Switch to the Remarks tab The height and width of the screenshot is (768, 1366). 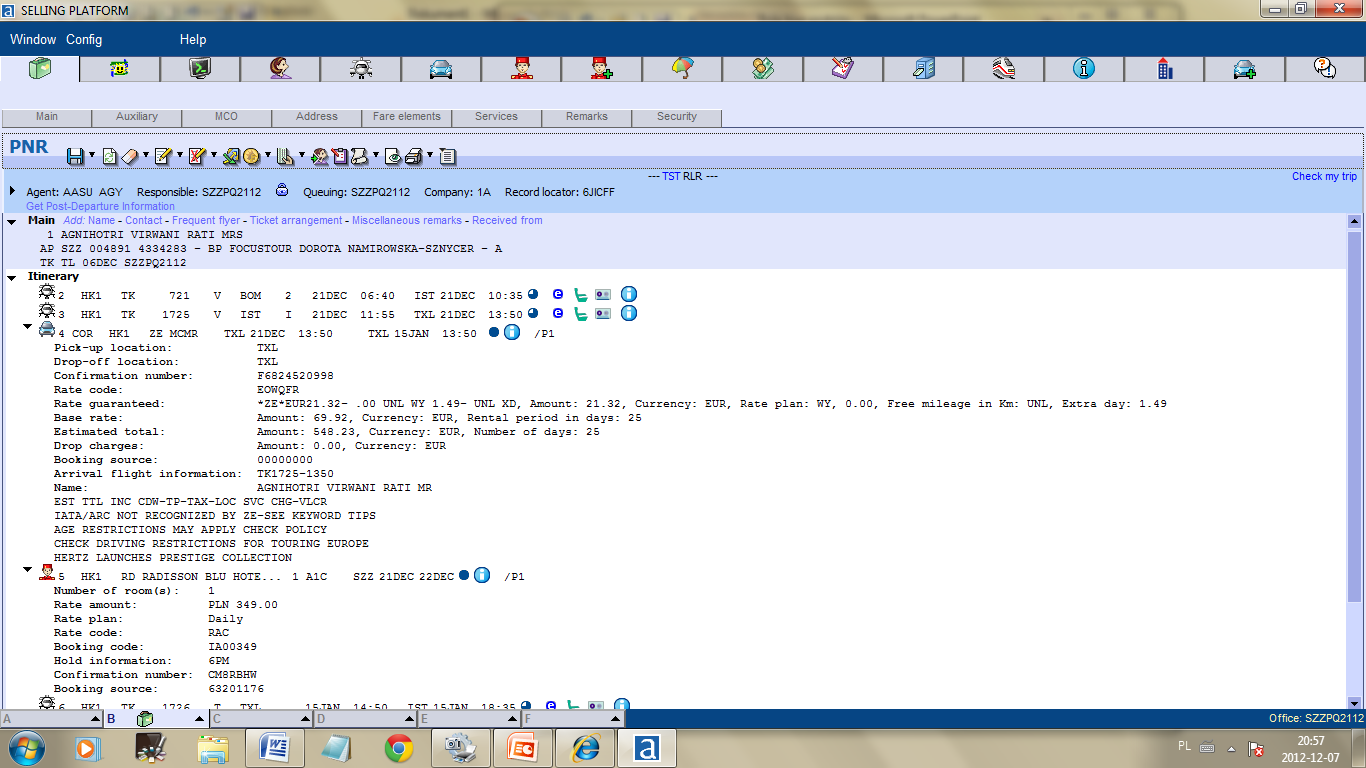tap(587, 117)
